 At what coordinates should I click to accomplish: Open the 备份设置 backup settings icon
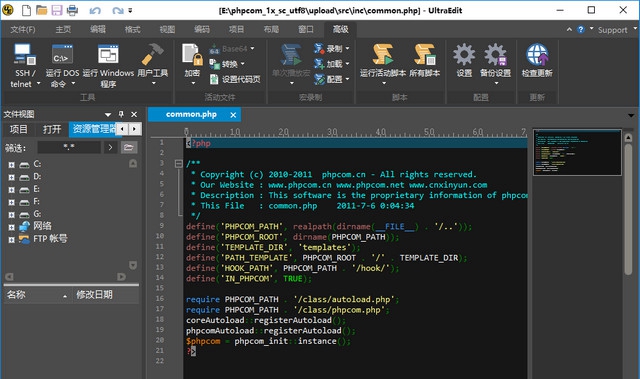tap(496, 55)
